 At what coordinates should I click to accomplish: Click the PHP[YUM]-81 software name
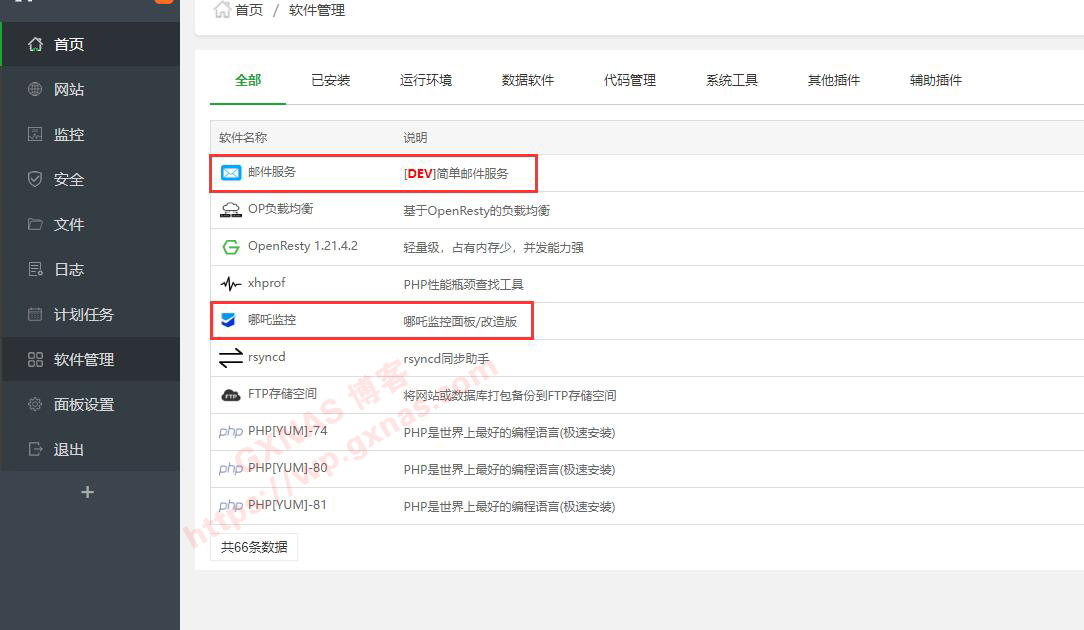pos(287,505)
